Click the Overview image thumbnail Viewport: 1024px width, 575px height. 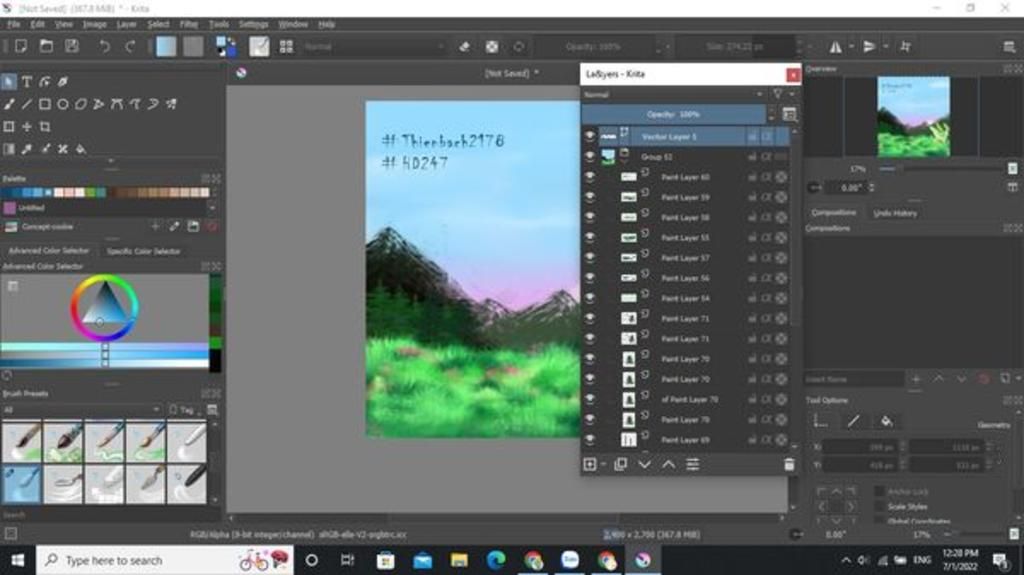(913, 116)
